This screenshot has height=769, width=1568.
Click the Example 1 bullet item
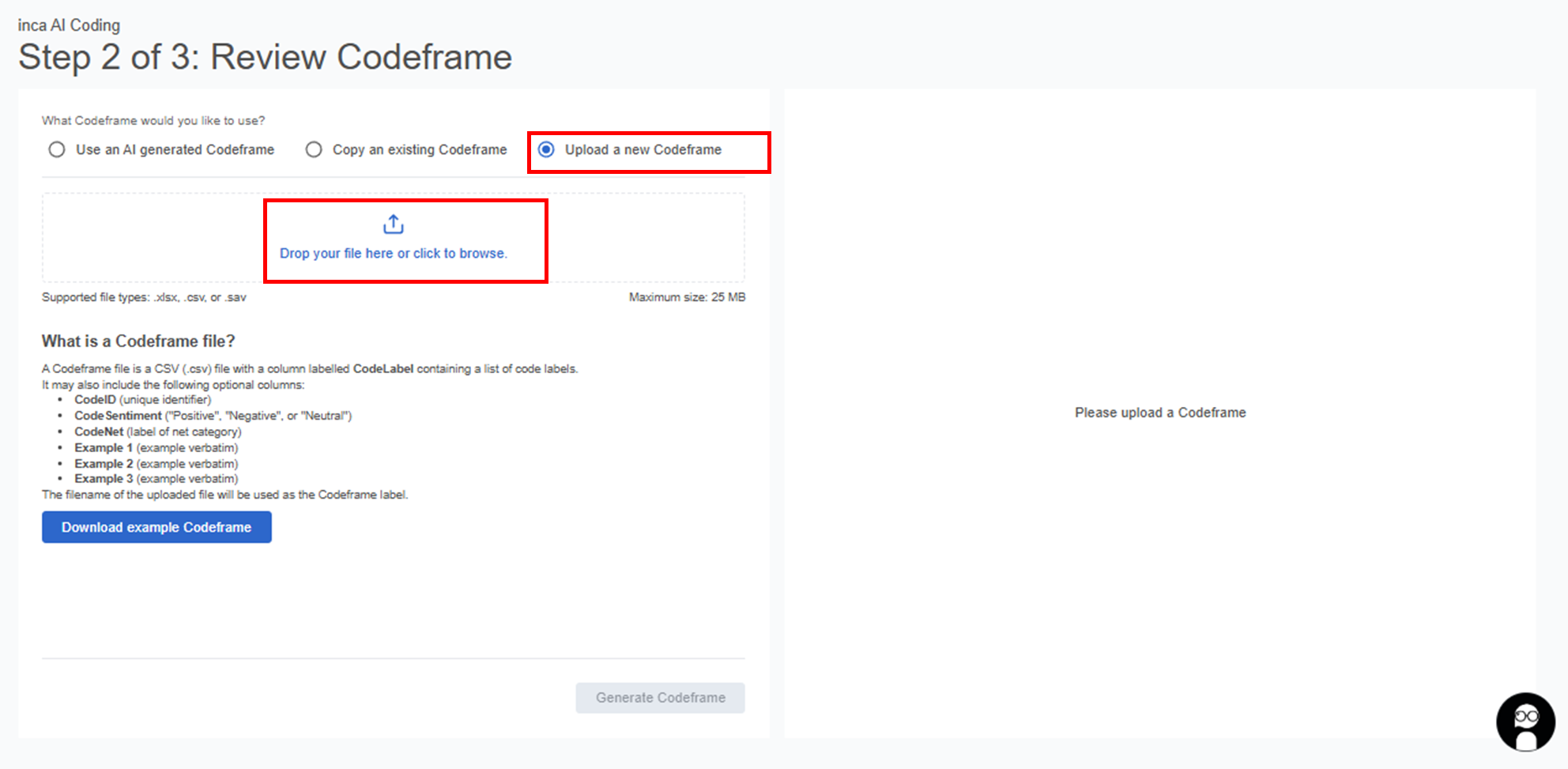point(156,447)
